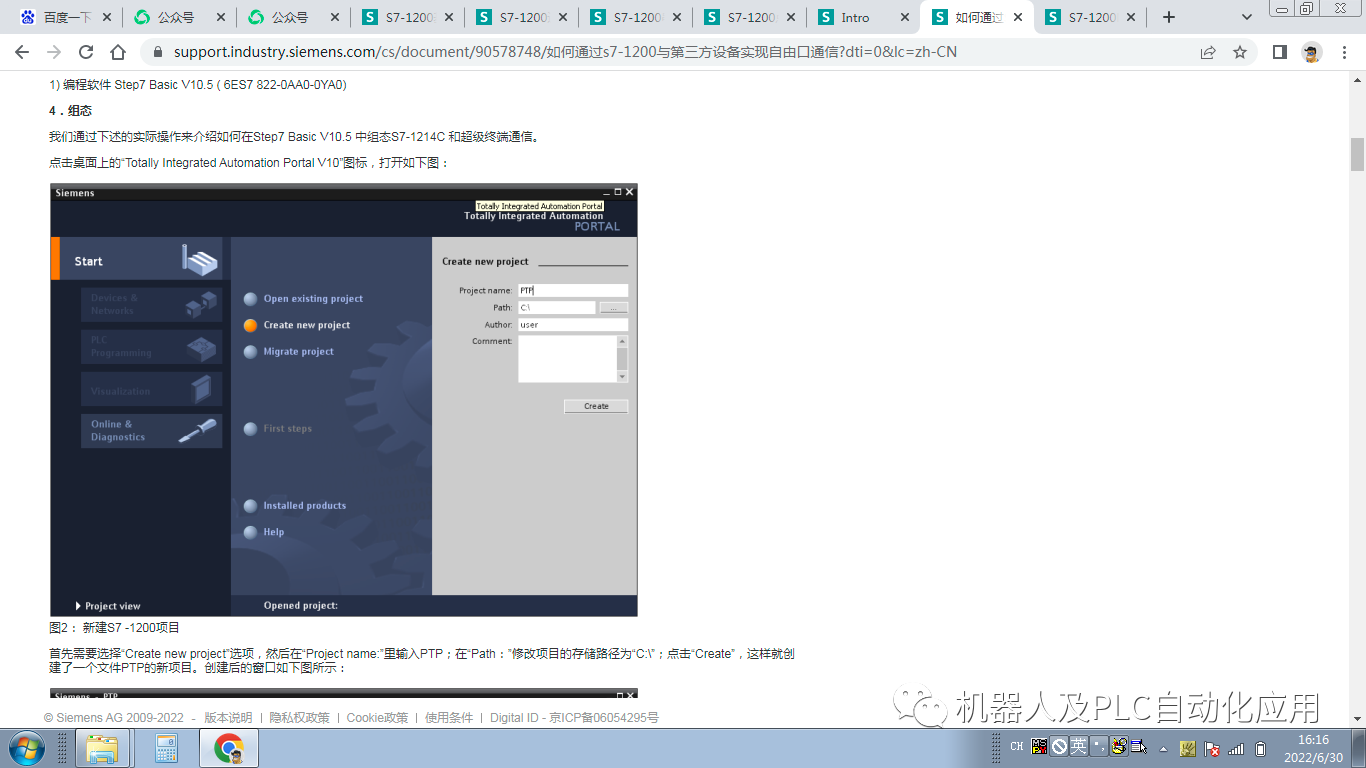The width and height of the screenshot is (1366, 768).
Task: Open the Chrome profile avatar
Action: pos(1312,52)
